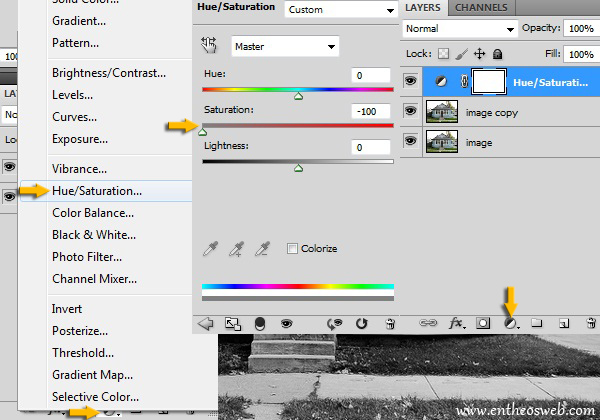Click the link layers chain icon
The image size is (600, 420).
point(428,323)
